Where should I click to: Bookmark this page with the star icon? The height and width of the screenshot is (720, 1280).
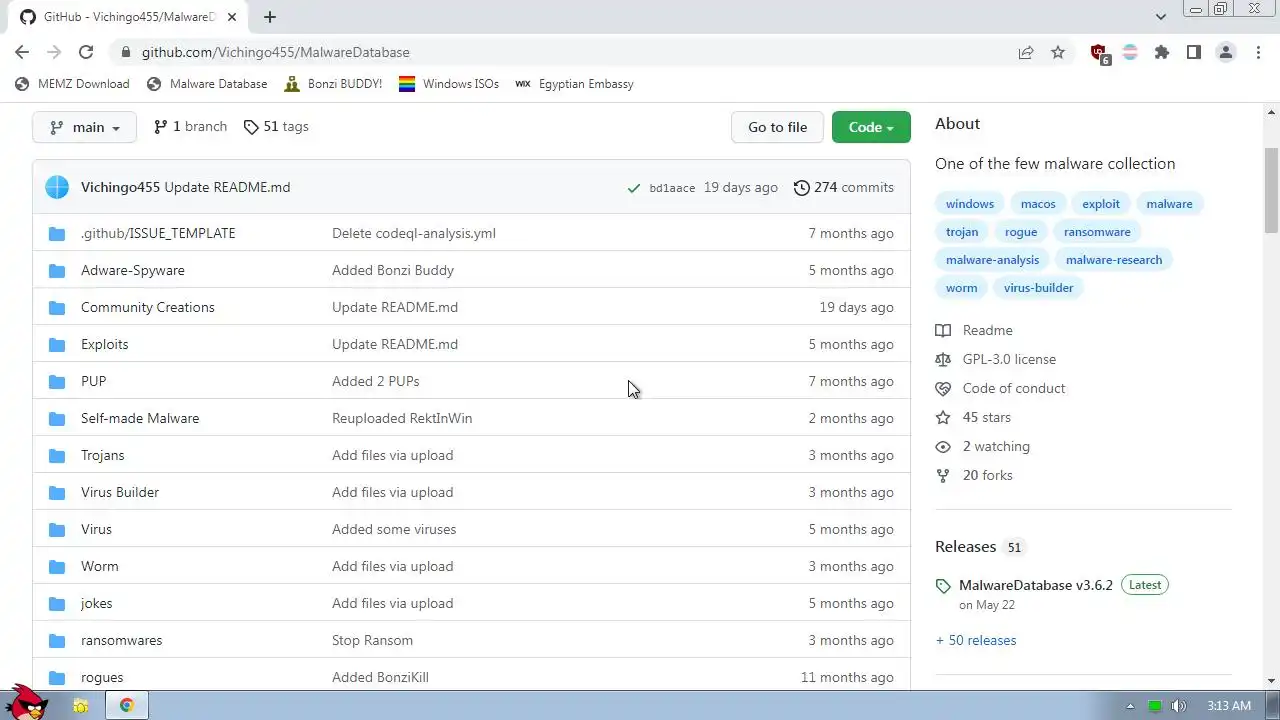click(x=1058, y=52)
